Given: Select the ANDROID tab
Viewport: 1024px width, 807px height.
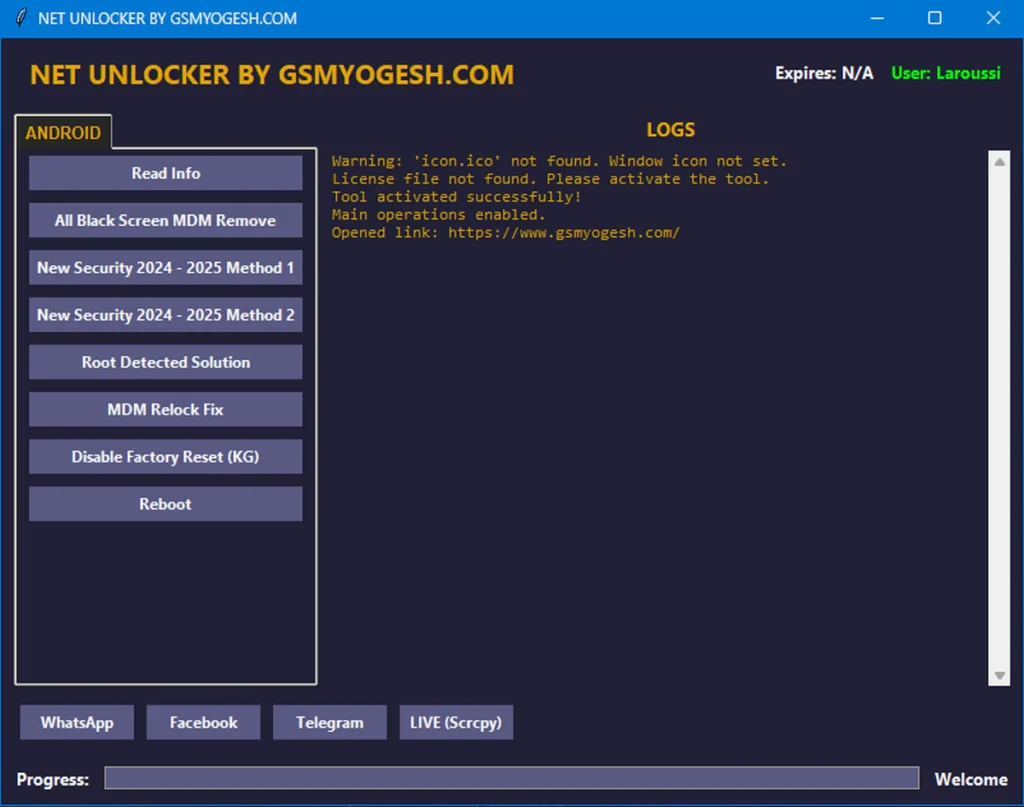Looking at the screenshot, I should 63,133.
